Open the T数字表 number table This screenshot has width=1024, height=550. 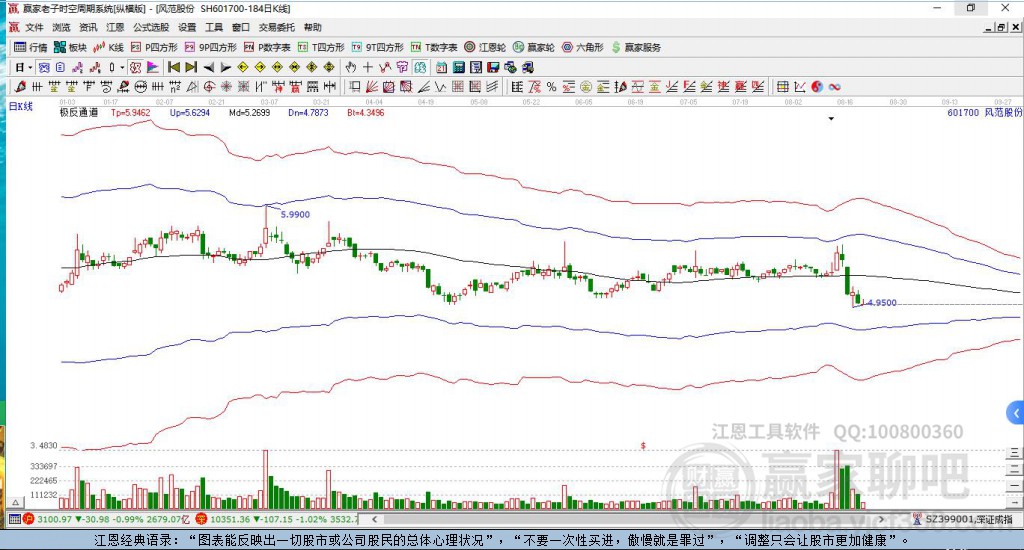click(434, 47)
